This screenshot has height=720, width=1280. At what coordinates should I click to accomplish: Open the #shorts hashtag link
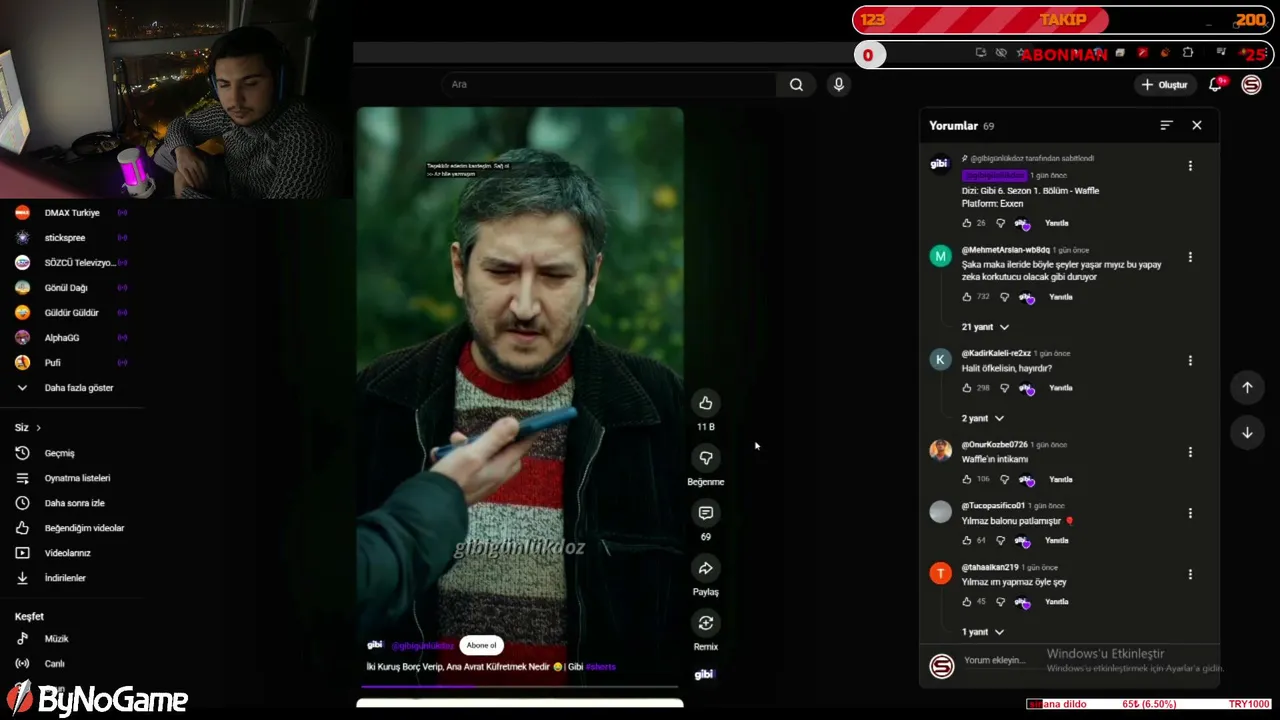point(601,667)
